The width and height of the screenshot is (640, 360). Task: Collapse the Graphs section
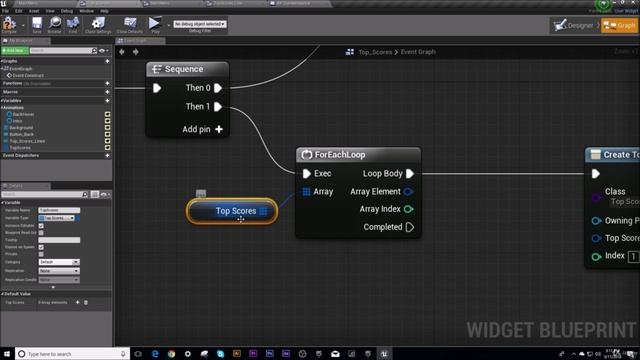[2, 61]
